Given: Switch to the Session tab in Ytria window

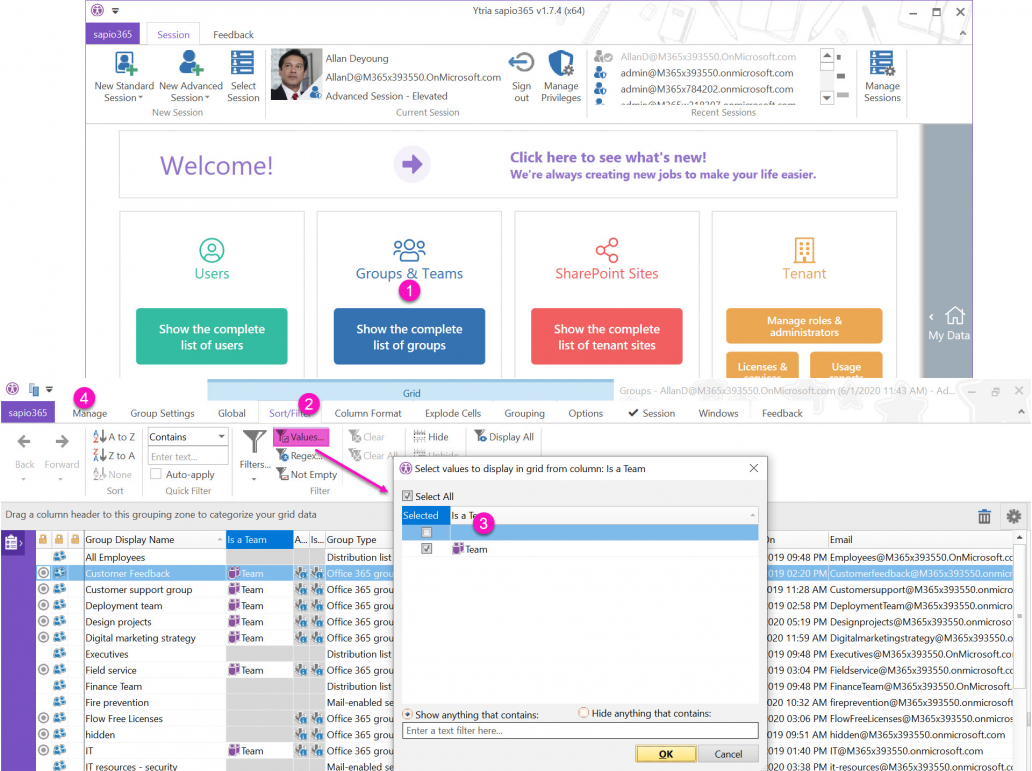Looking at the screenshot, I should [173, 34].
